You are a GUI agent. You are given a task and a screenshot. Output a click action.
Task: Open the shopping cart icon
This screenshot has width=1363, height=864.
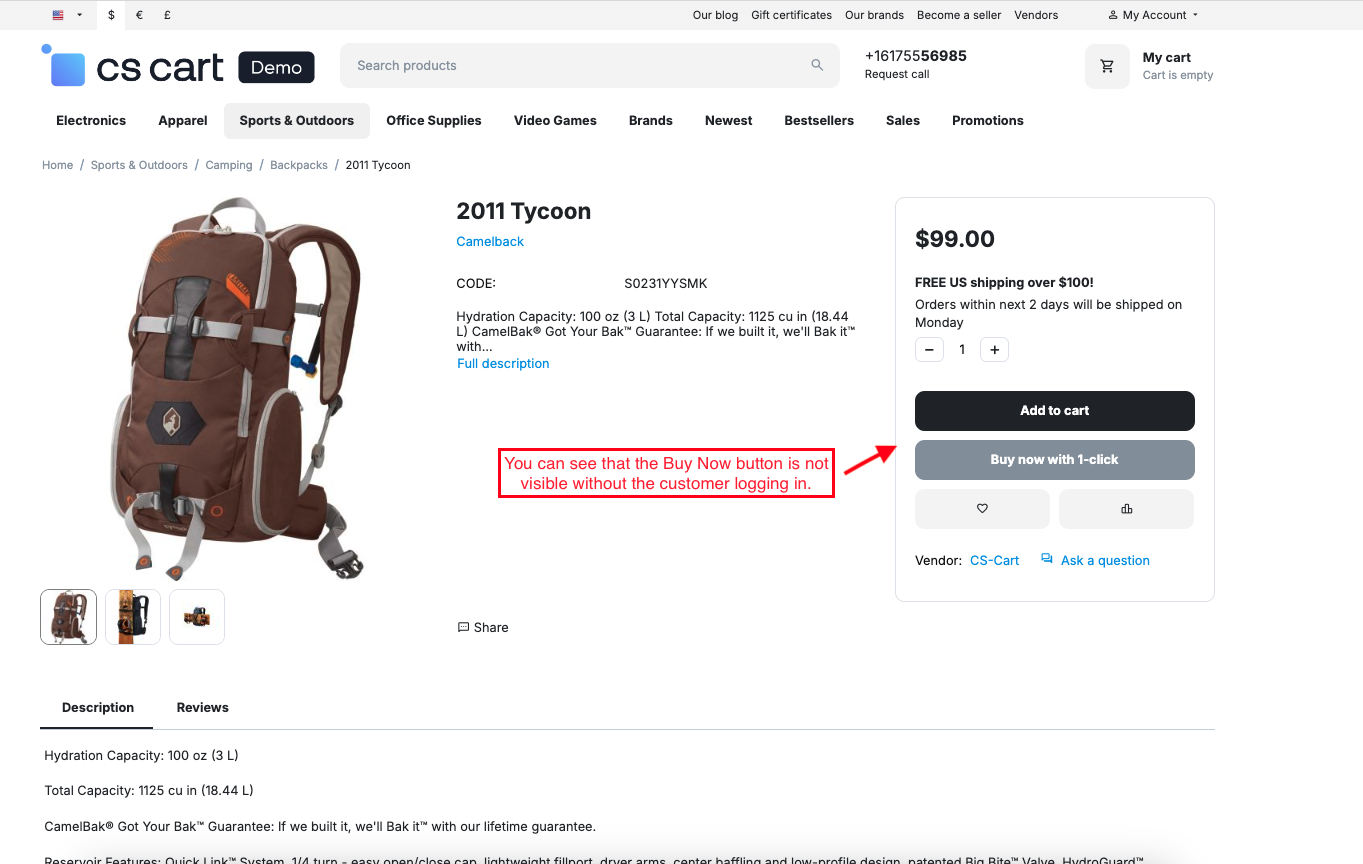coord(1107,67)
